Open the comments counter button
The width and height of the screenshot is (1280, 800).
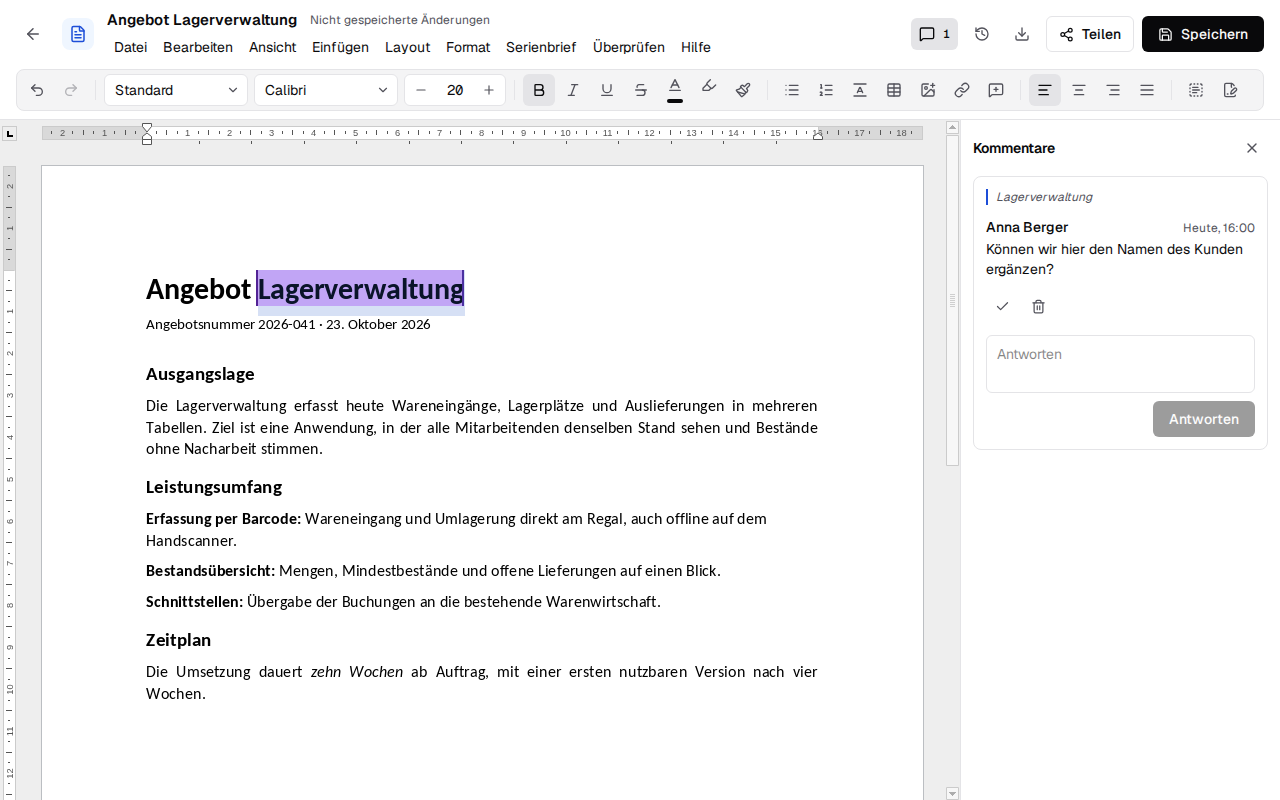[x=934, y=34]
